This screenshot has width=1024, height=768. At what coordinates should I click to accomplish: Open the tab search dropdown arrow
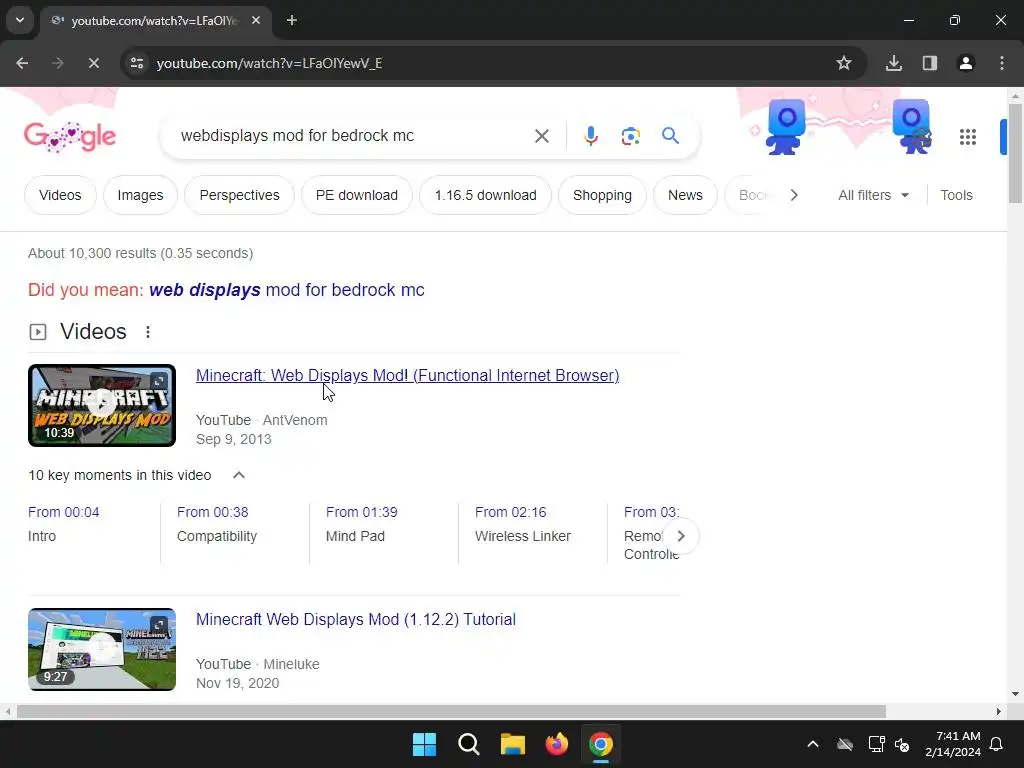pos(20,20)
